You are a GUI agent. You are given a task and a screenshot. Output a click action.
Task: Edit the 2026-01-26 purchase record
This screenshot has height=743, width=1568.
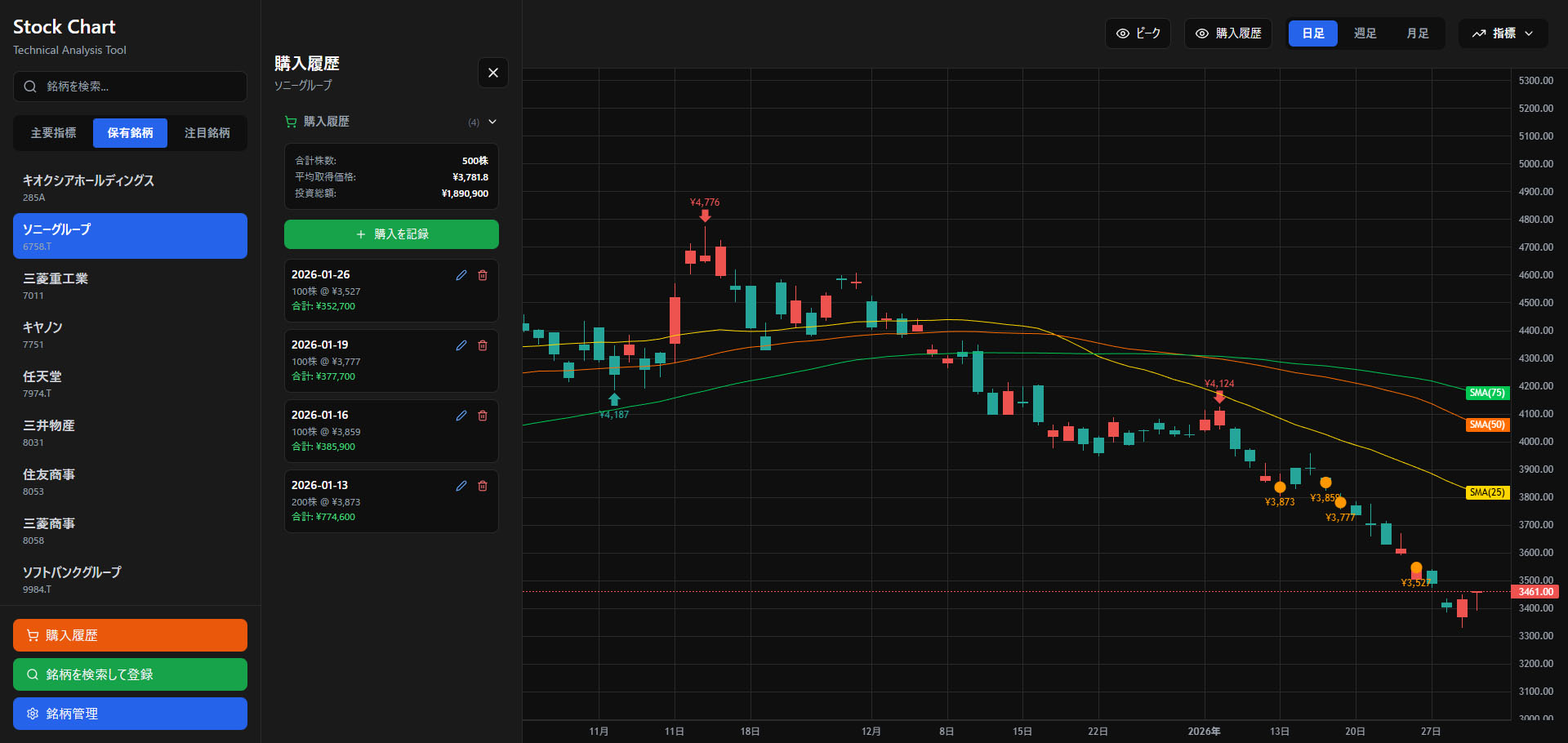(461, 275)
